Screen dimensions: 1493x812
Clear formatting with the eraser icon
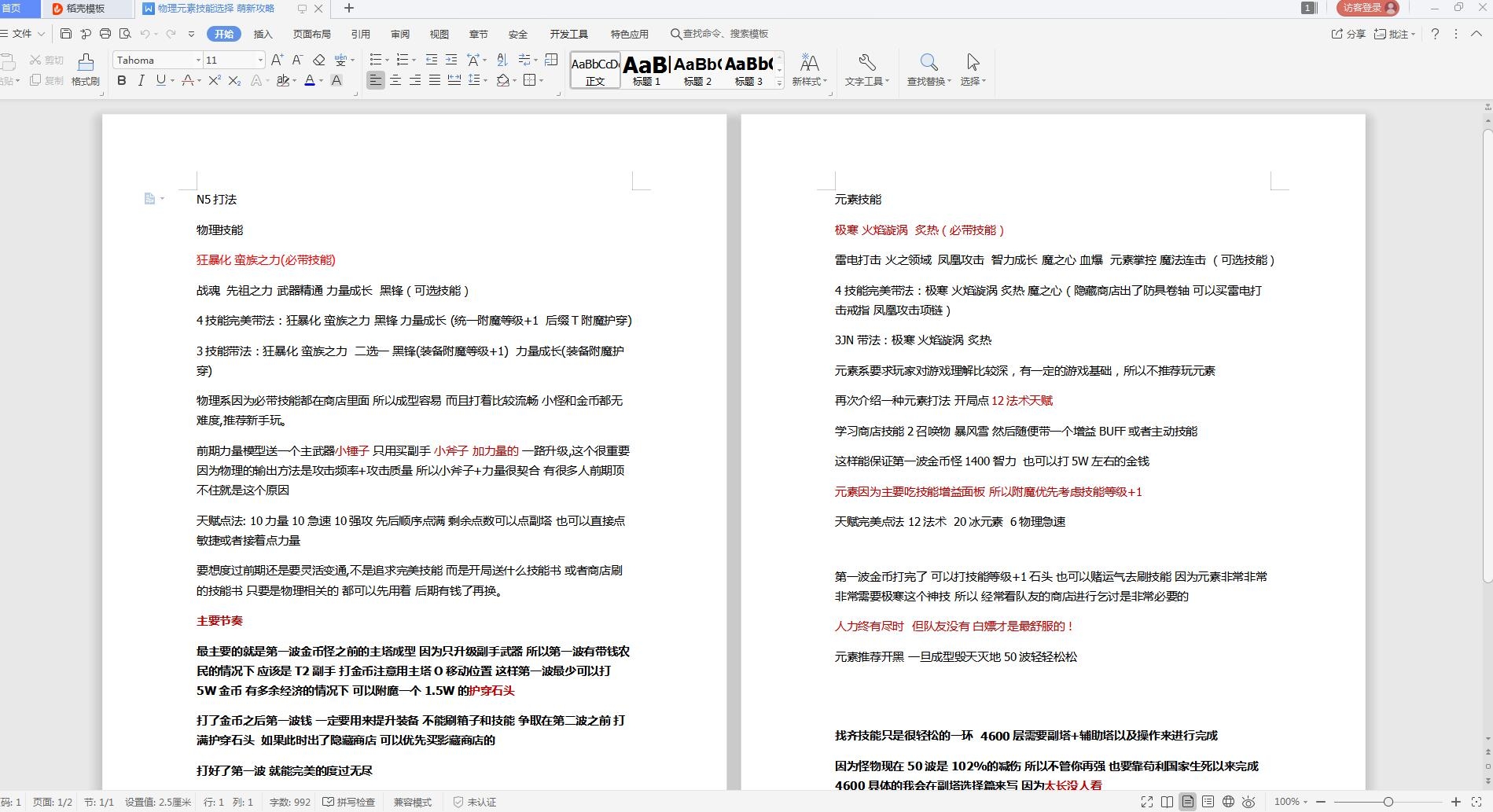[318, 60]
